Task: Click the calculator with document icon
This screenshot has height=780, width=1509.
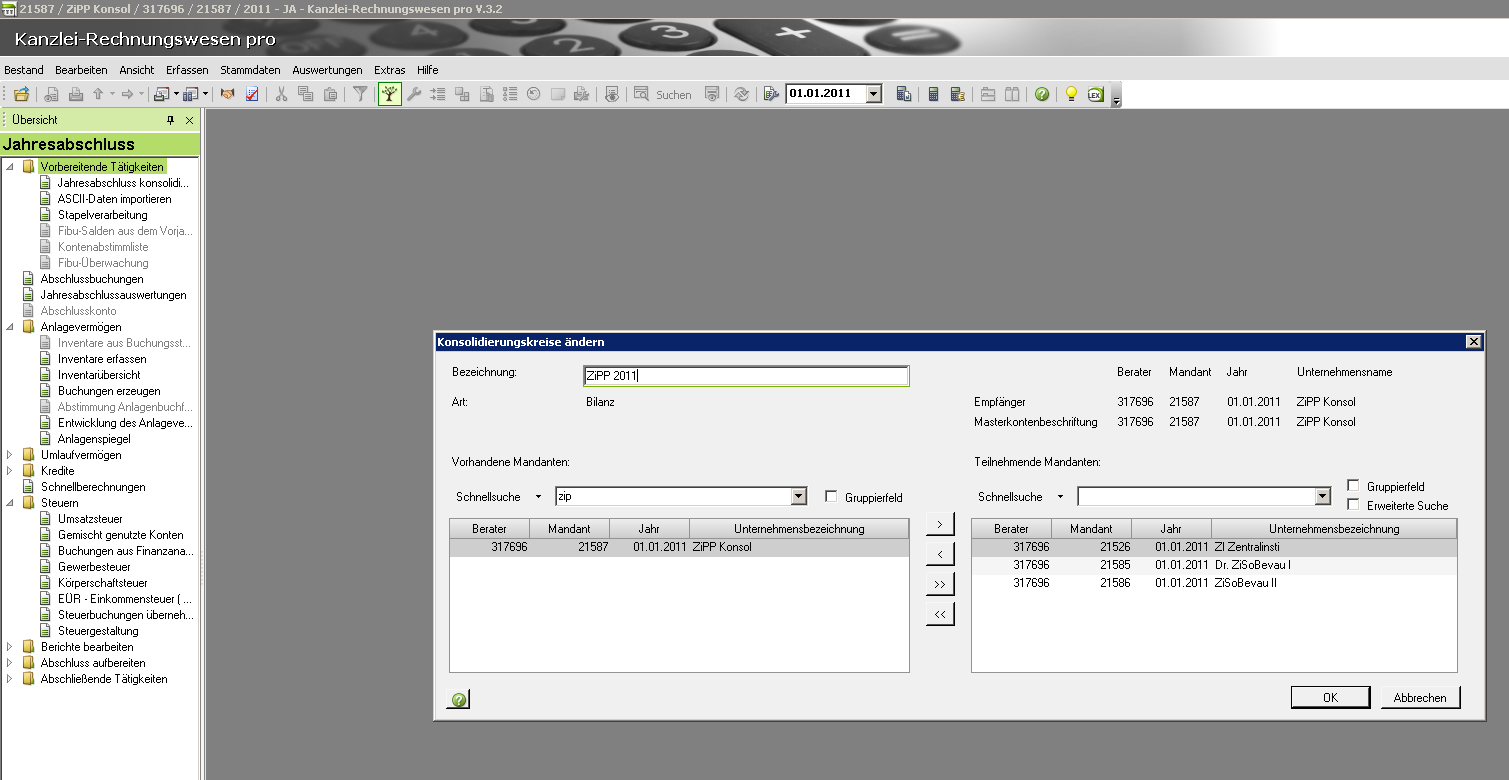Action: pos(904,94)
